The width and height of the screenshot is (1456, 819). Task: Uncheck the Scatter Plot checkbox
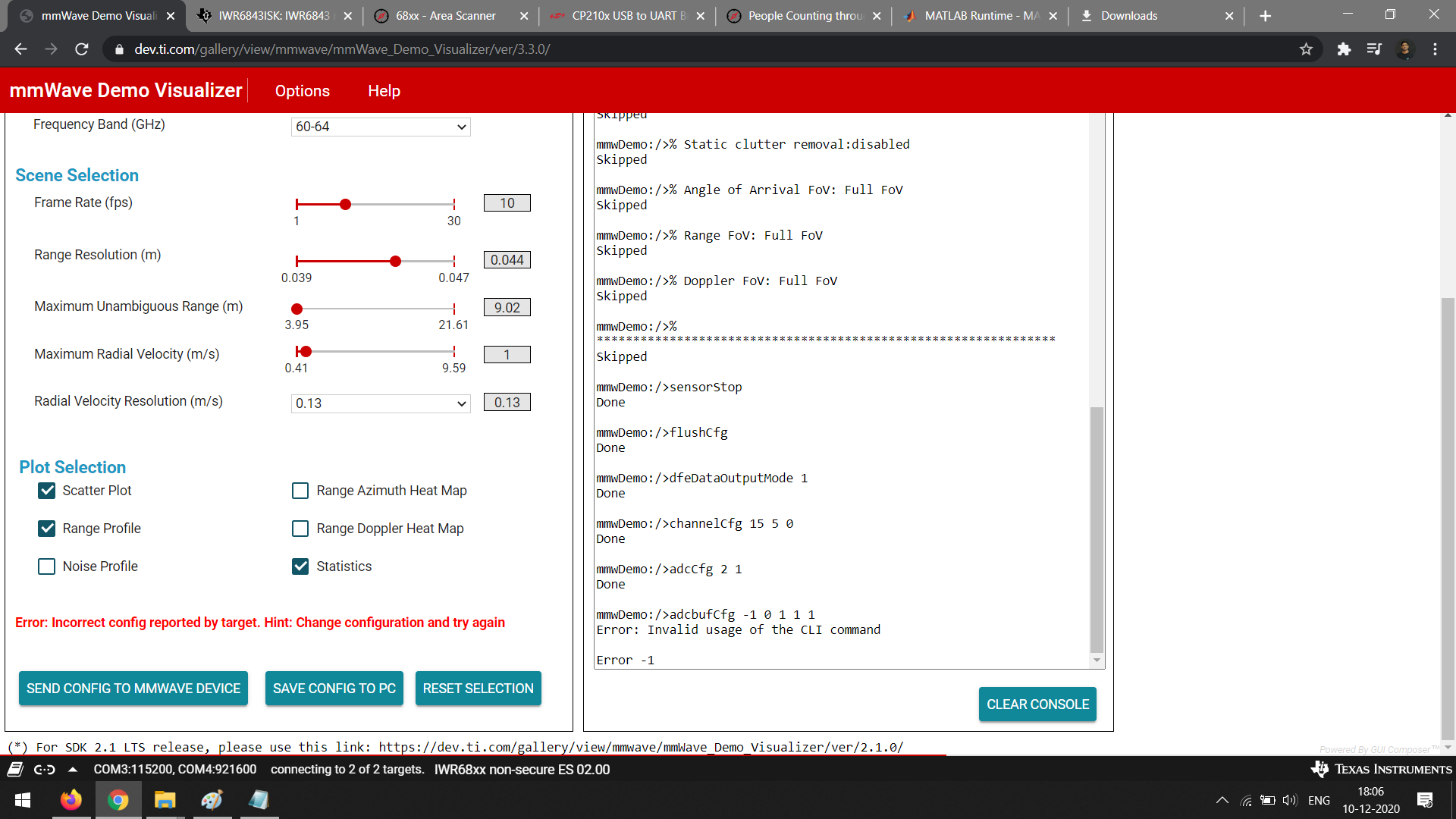coord(47,491)
